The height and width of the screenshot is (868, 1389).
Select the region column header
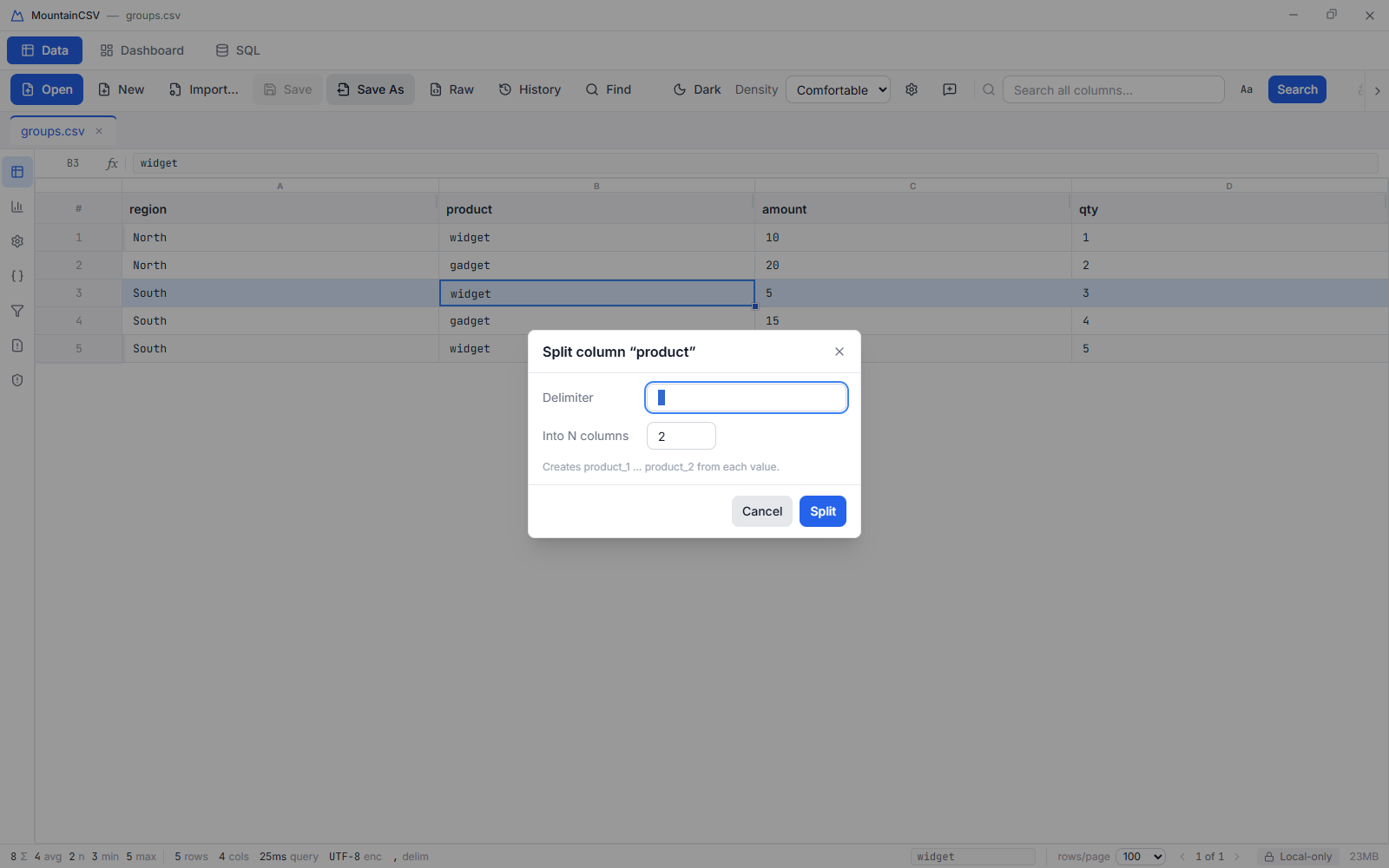coord(280,209)
